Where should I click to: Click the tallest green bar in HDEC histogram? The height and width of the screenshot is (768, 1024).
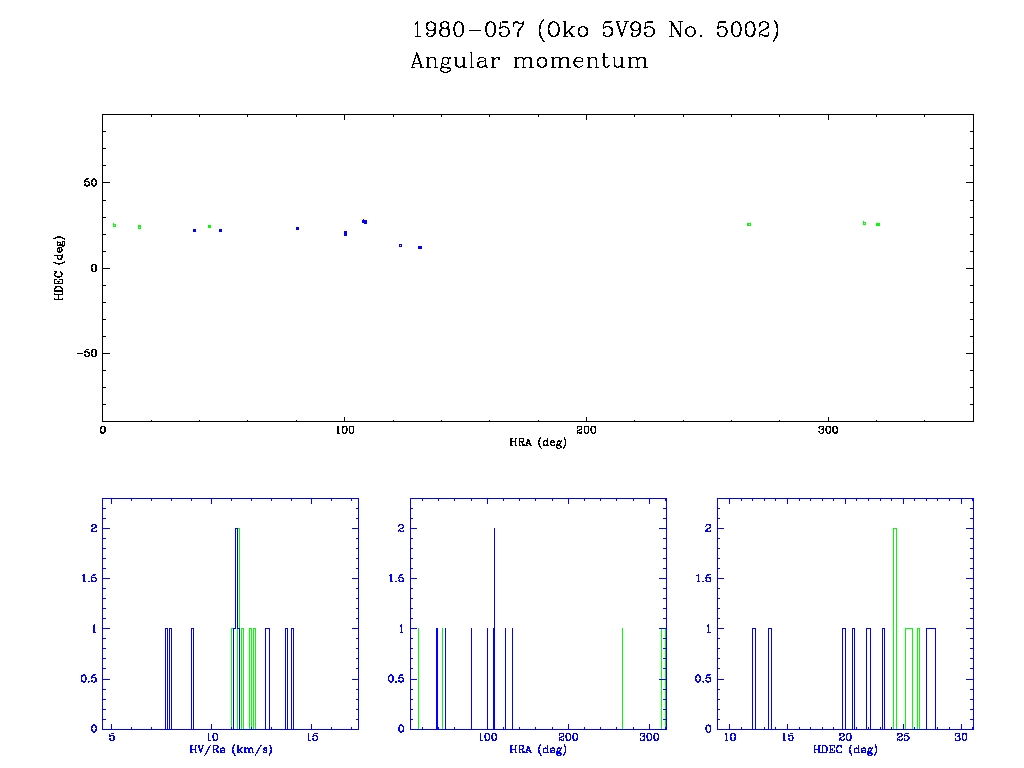(895, 630)
